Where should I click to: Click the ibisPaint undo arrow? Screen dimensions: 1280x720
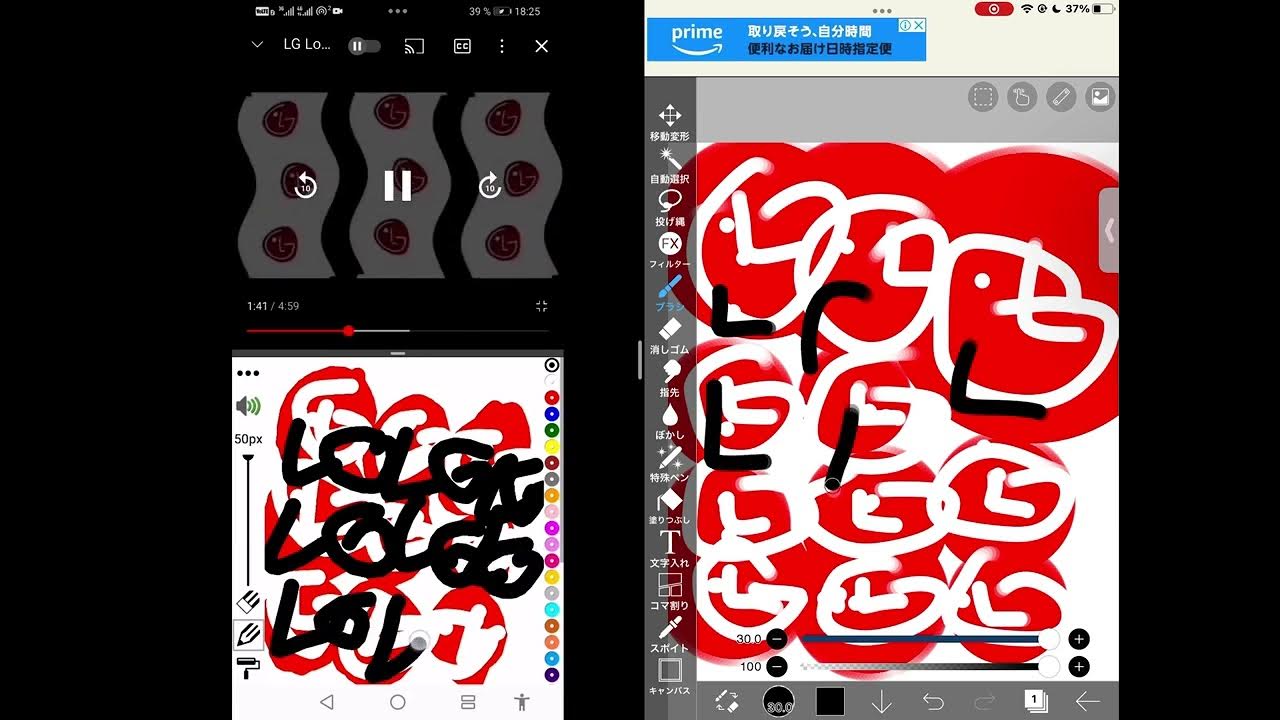[933, 702]
